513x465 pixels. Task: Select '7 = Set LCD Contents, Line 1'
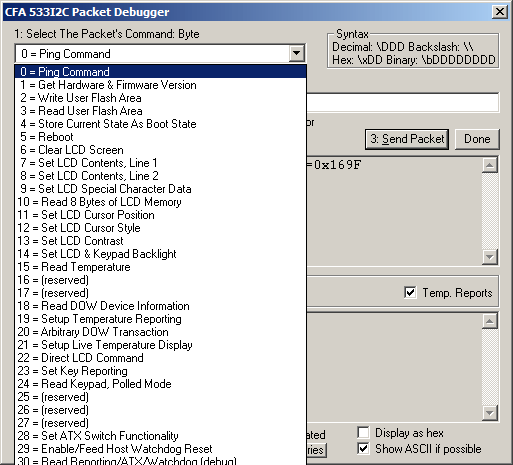tap(160, 163)
